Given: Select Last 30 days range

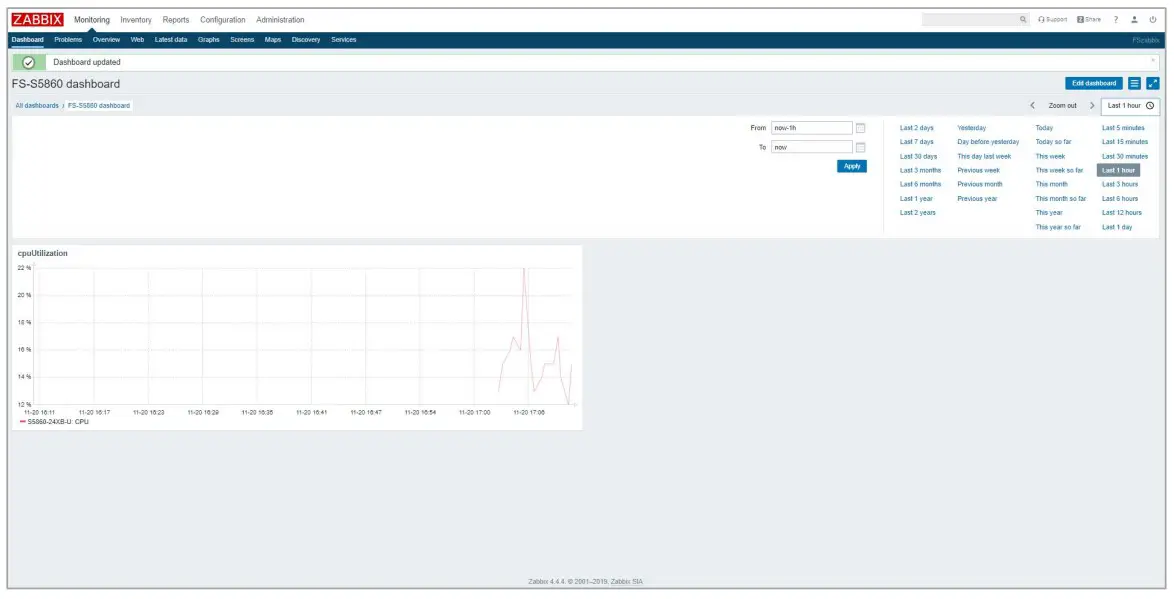Looking at the screenshot, I should coord(918,156).
